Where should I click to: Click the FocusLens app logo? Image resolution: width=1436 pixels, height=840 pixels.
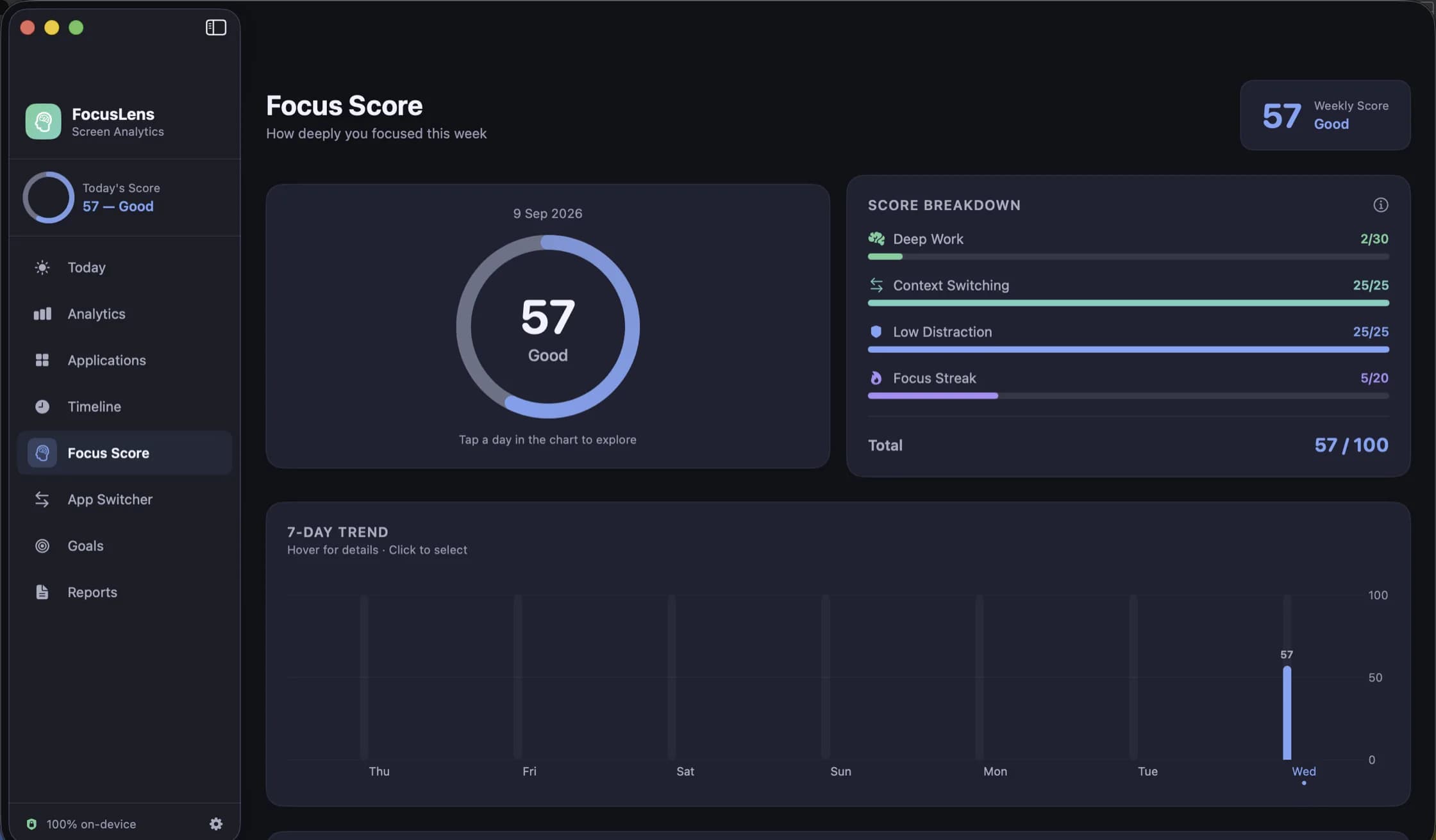(43, 121)
